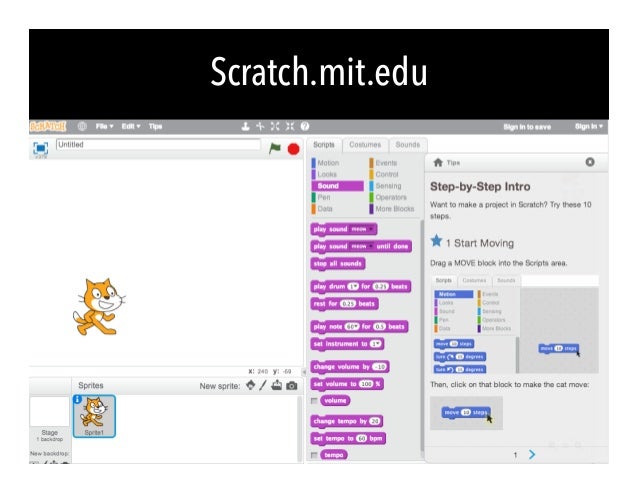Click the Scratch logo
The image size is (638, 493).
(48, 127)
